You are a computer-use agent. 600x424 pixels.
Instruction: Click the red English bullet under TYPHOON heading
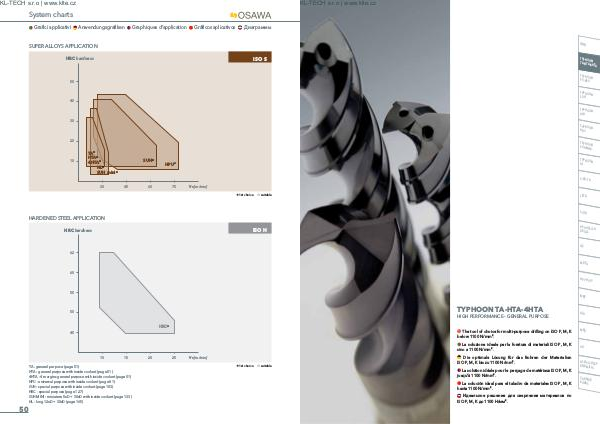pos(459,331)
